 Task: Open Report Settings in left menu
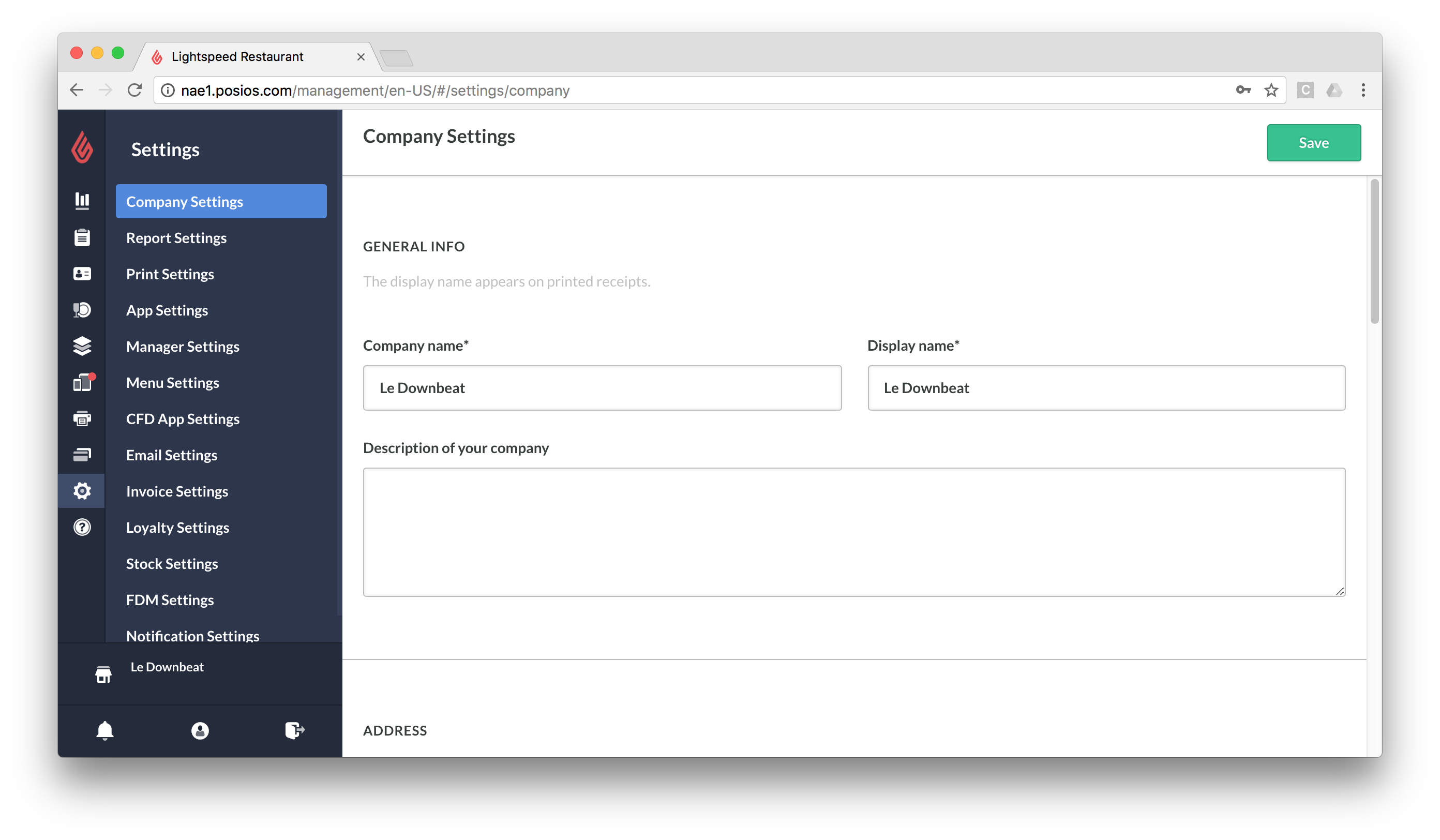pyautogui.click(x=176, y=237)
